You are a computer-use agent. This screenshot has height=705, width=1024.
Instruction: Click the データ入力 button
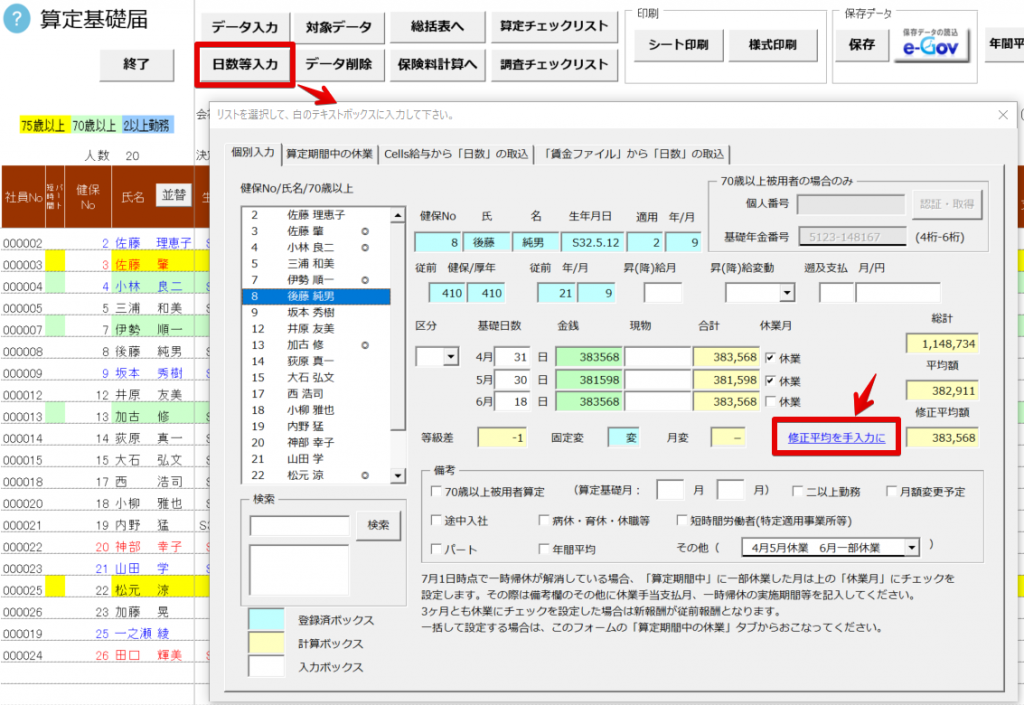pos(245,27)
